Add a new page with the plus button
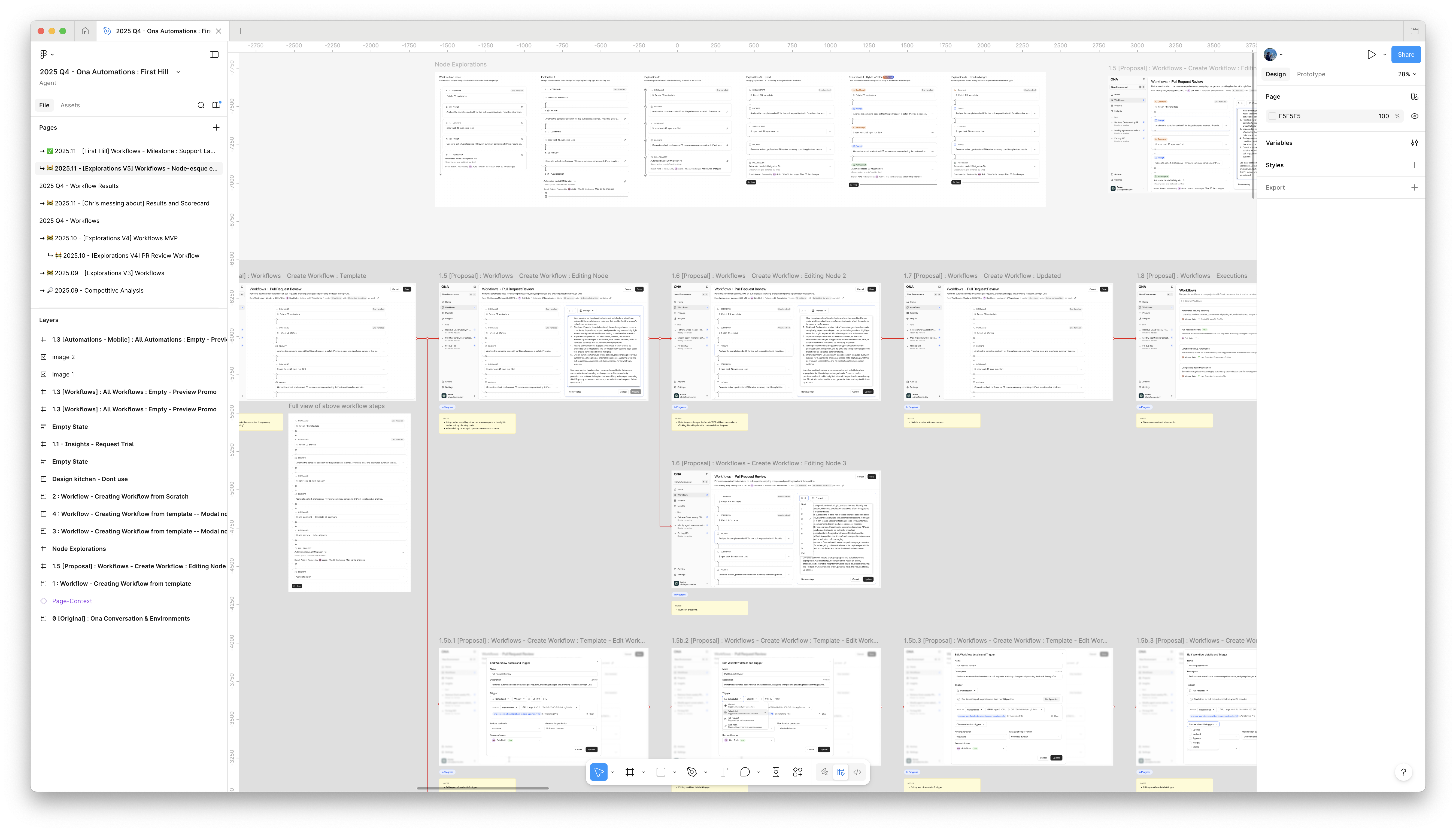Screen dimensions: 1456x832 216,127
